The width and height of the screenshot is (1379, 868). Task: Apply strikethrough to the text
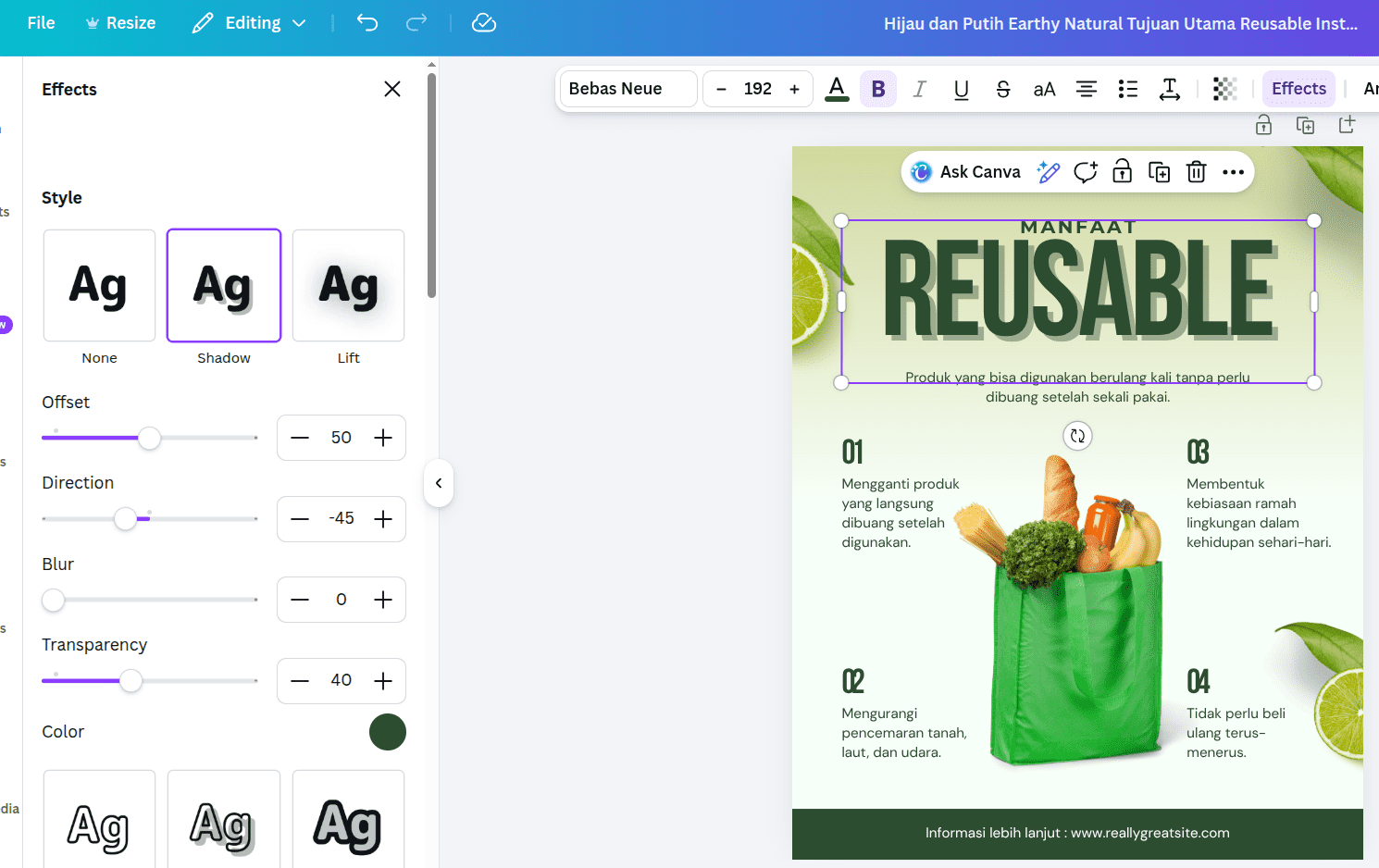coord(1002,89)
